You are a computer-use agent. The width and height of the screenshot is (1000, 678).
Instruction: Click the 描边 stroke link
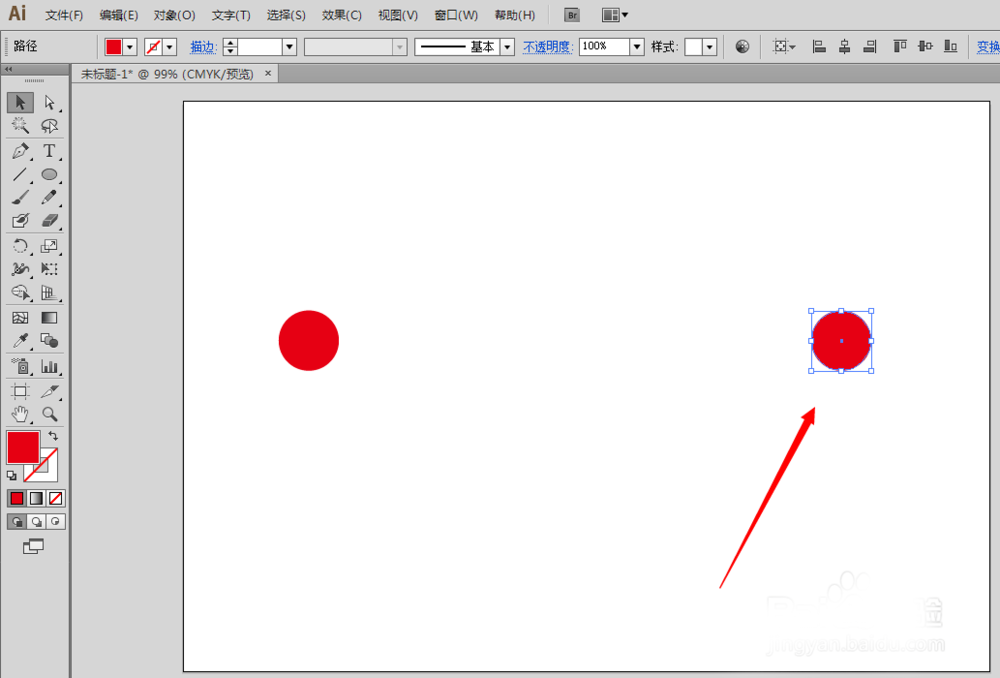[x=203, y=47]
